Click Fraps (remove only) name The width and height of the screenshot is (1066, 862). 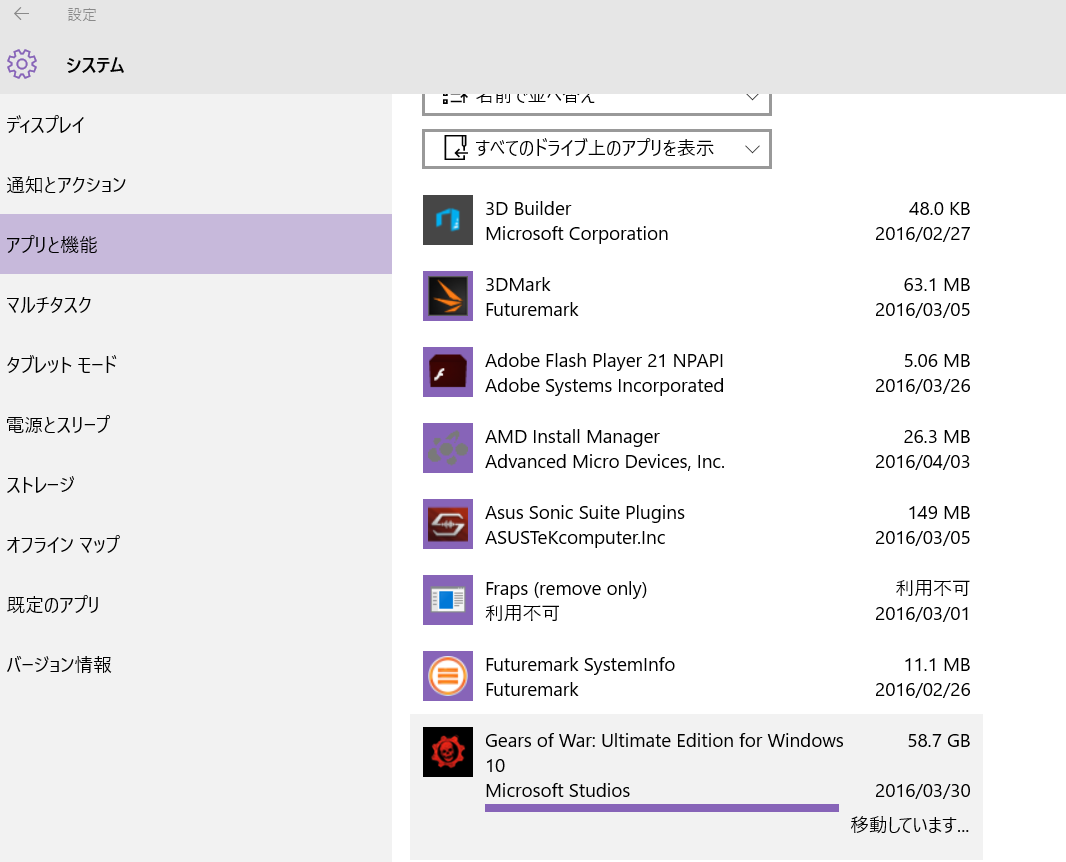click(566, 589)
